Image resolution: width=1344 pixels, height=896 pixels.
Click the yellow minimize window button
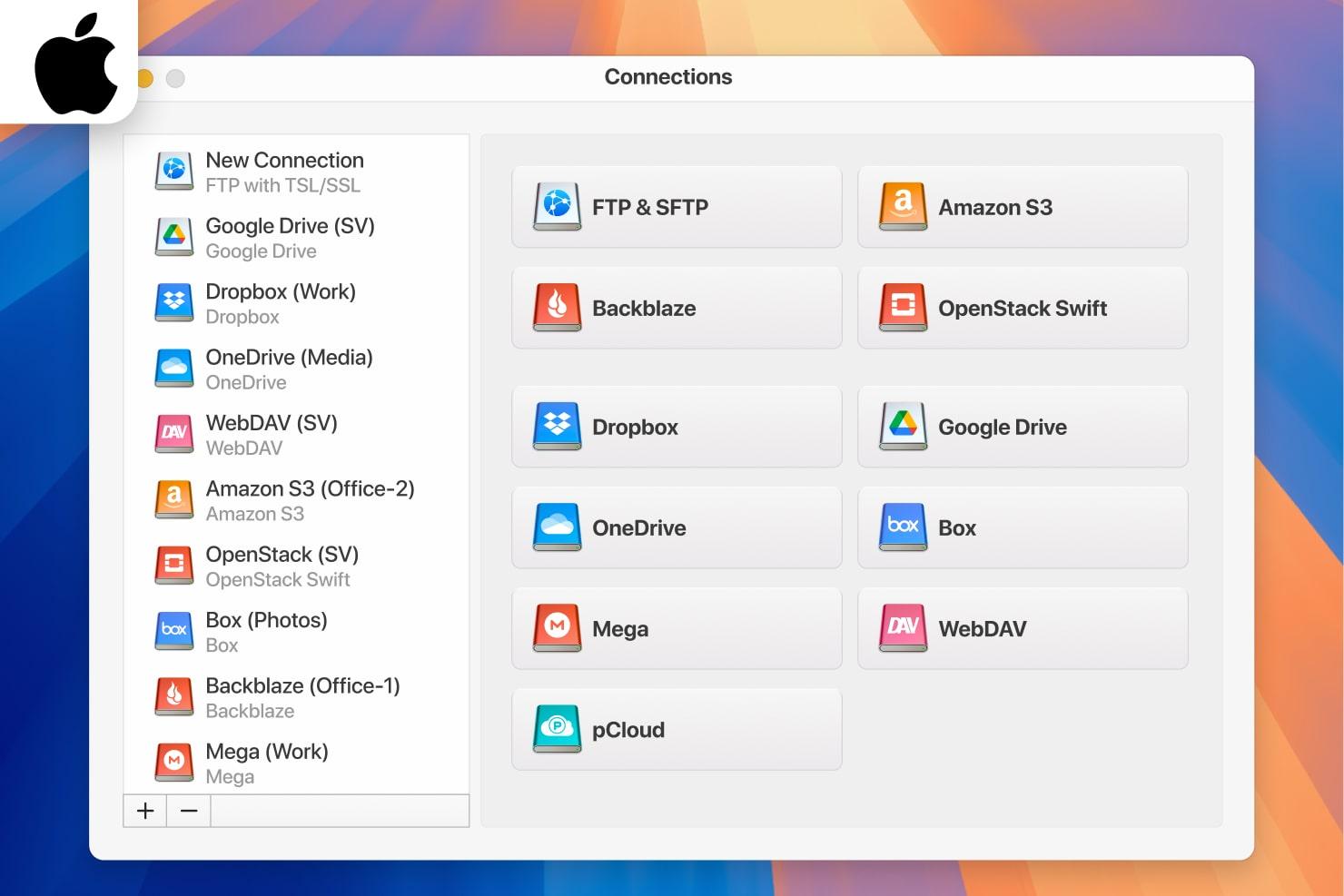[x=144, y=79]
